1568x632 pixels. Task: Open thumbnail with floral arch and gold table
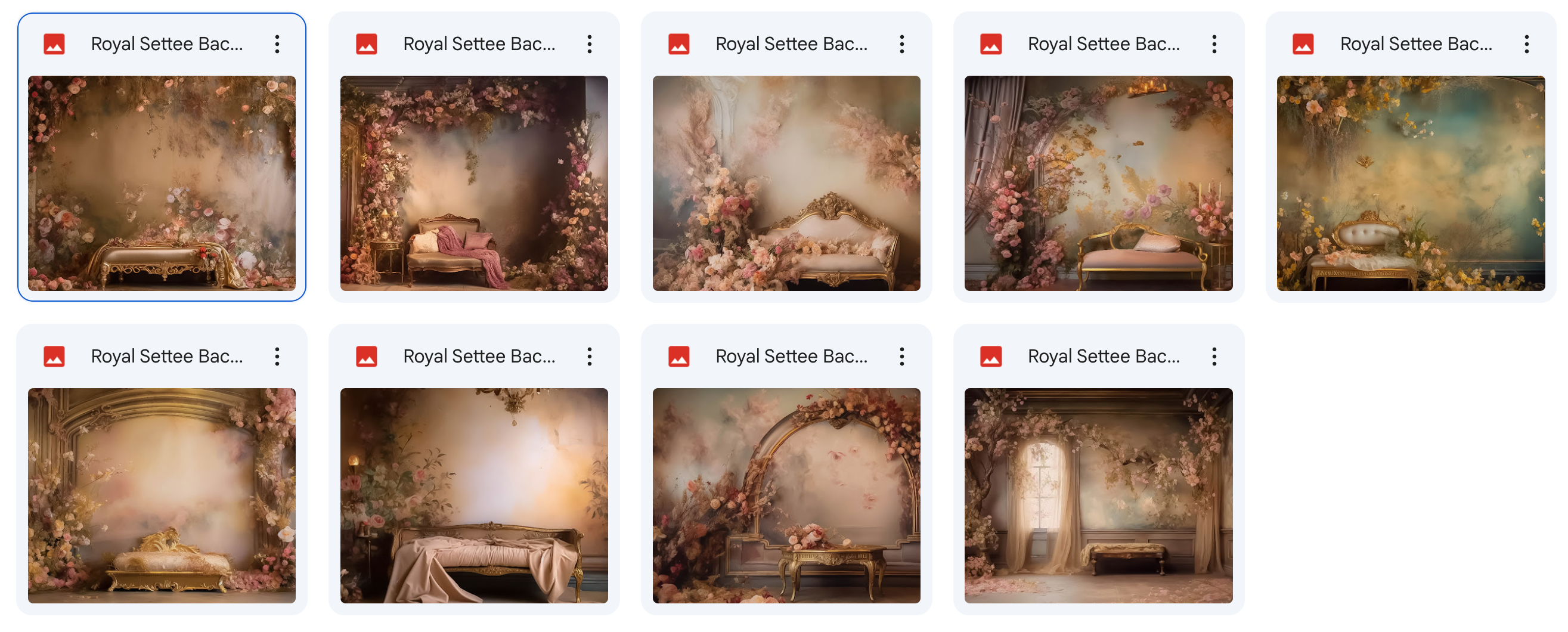(x=786, y=495)
